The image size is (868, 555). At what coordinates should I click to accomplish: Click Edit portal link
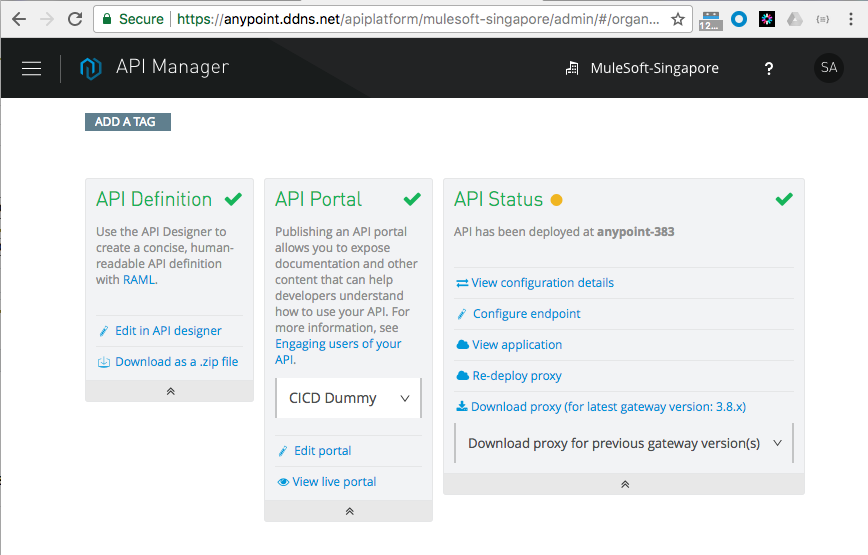click(x=322, y=451)
